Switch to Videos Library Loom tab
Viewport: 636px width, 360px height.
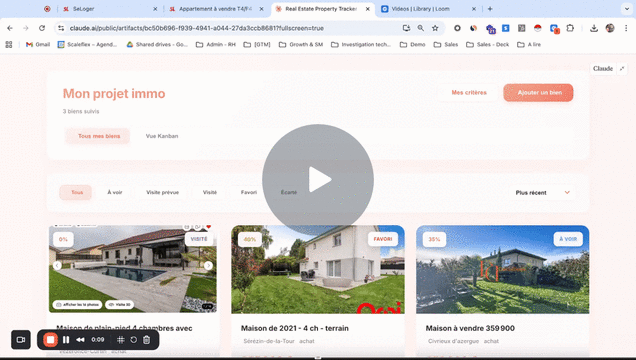[428, 9]
